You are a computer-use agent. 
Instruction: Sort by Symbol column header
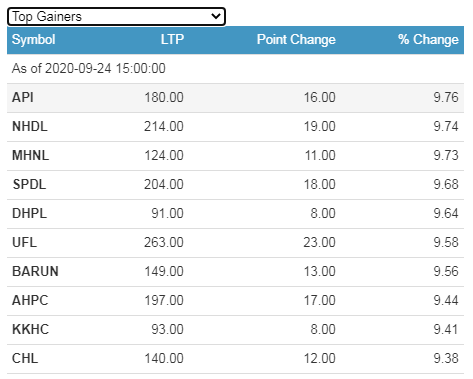click(x=33, y=40)
